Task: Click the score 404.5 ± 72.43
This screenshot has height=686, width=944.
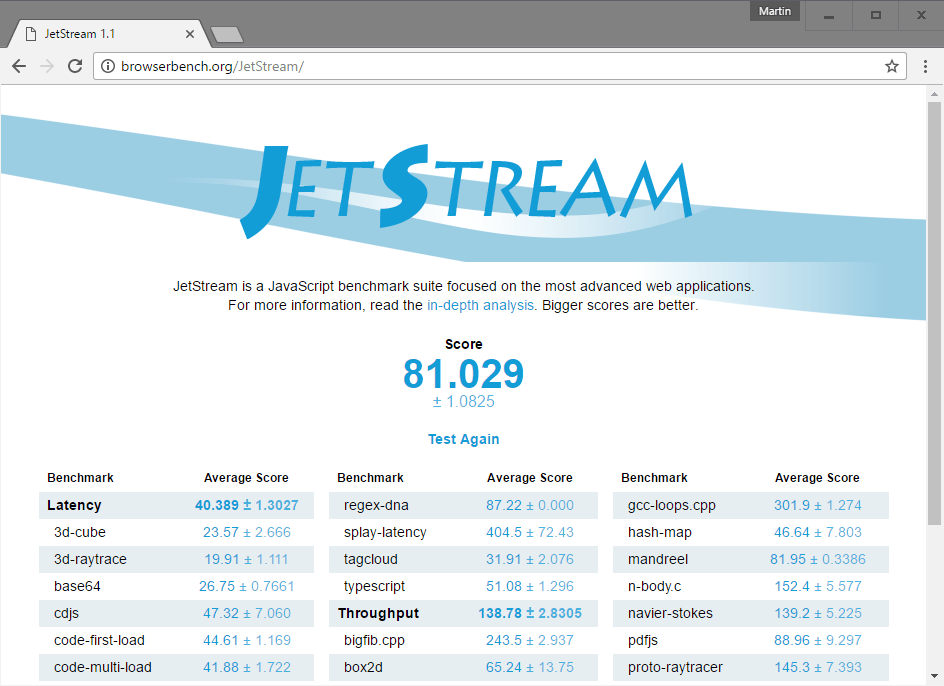Action: 530,532
